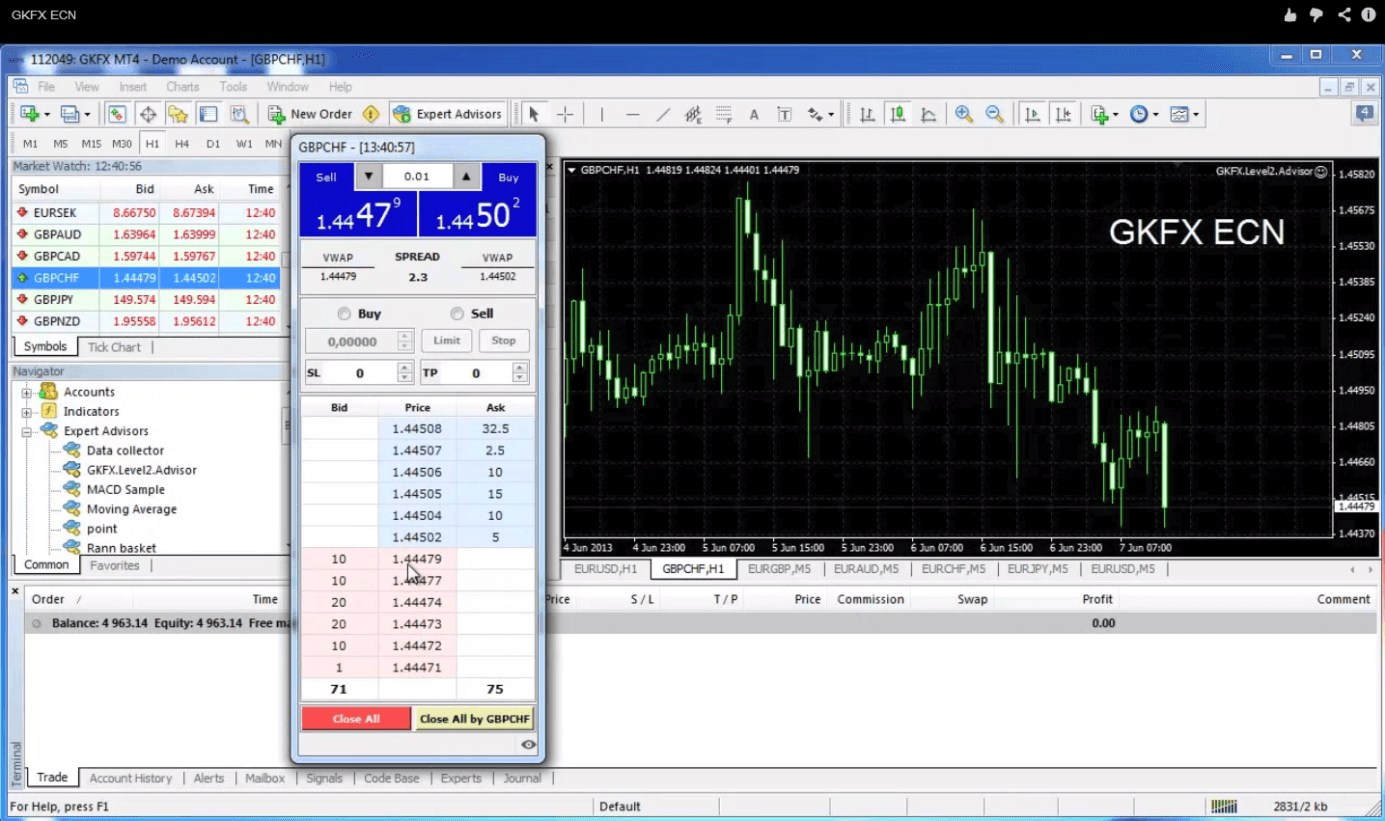Screen dimensions: 1385x821
Task: Toggle the Navigator star-folder toolbar icon
Action: coord(178,114)
